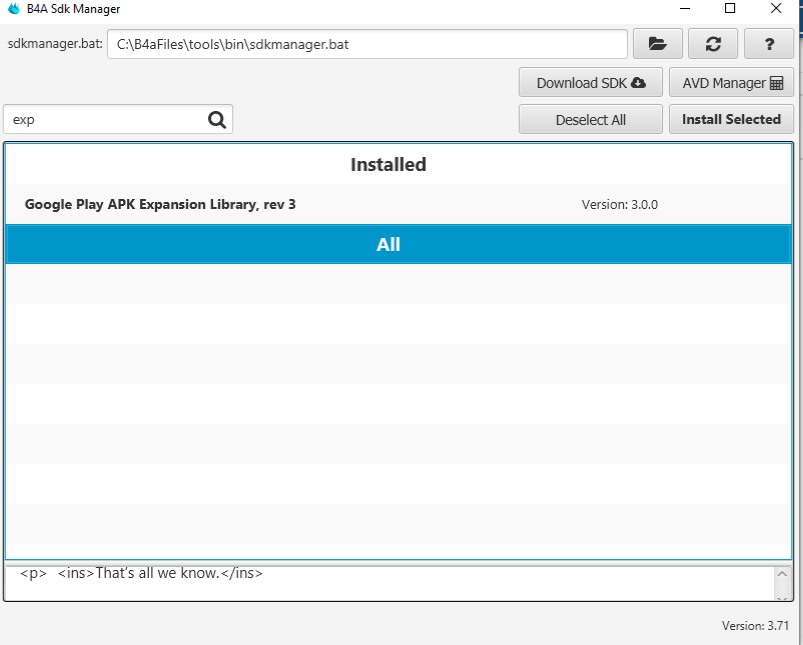Open the AVD Manager
803x645 pixels.
731,82
